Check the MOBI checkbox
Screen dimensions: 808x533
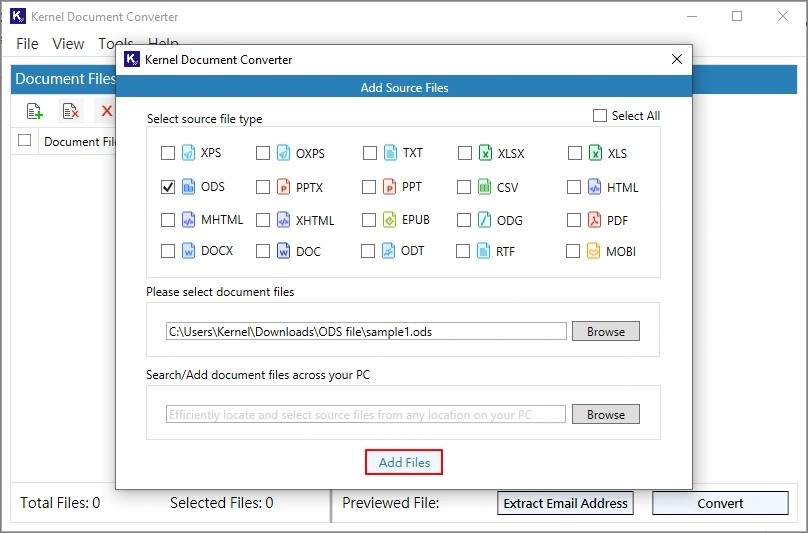pos(573,251)
